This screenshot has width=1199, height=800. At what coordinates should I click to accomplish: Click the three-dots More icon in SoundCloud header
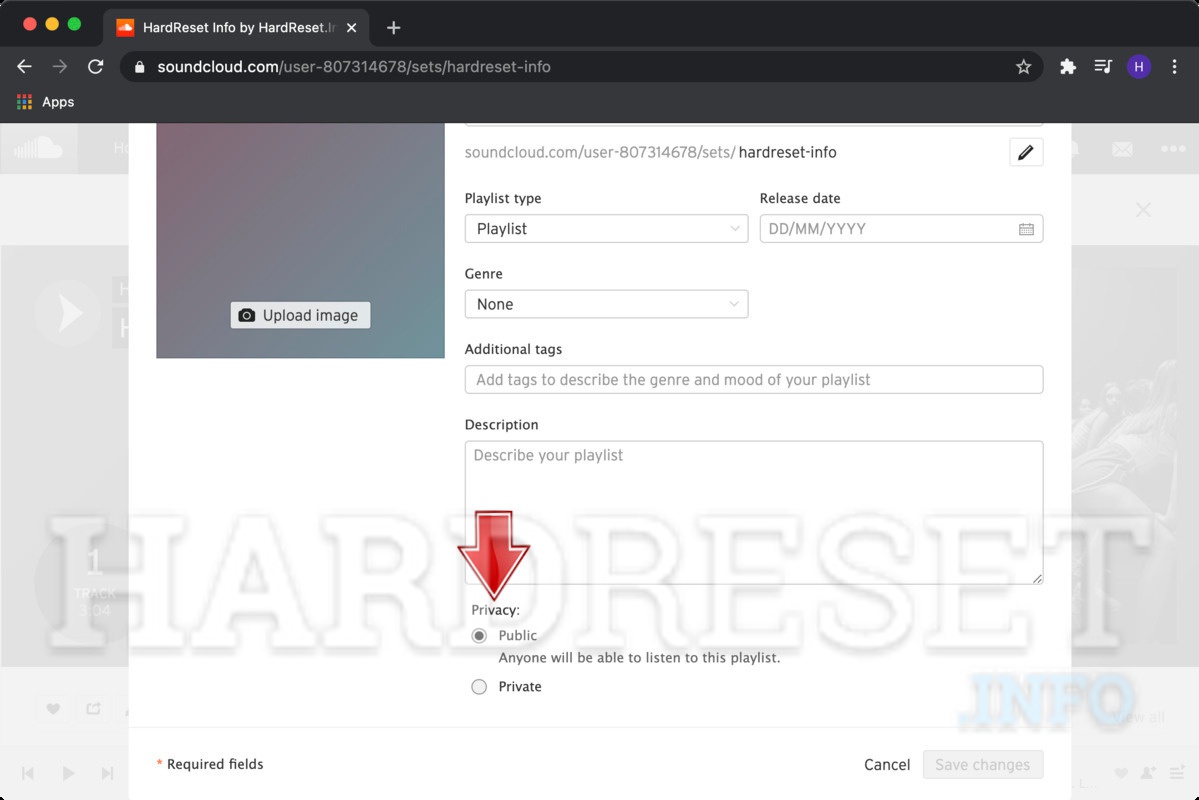[x=1172, y=148]
